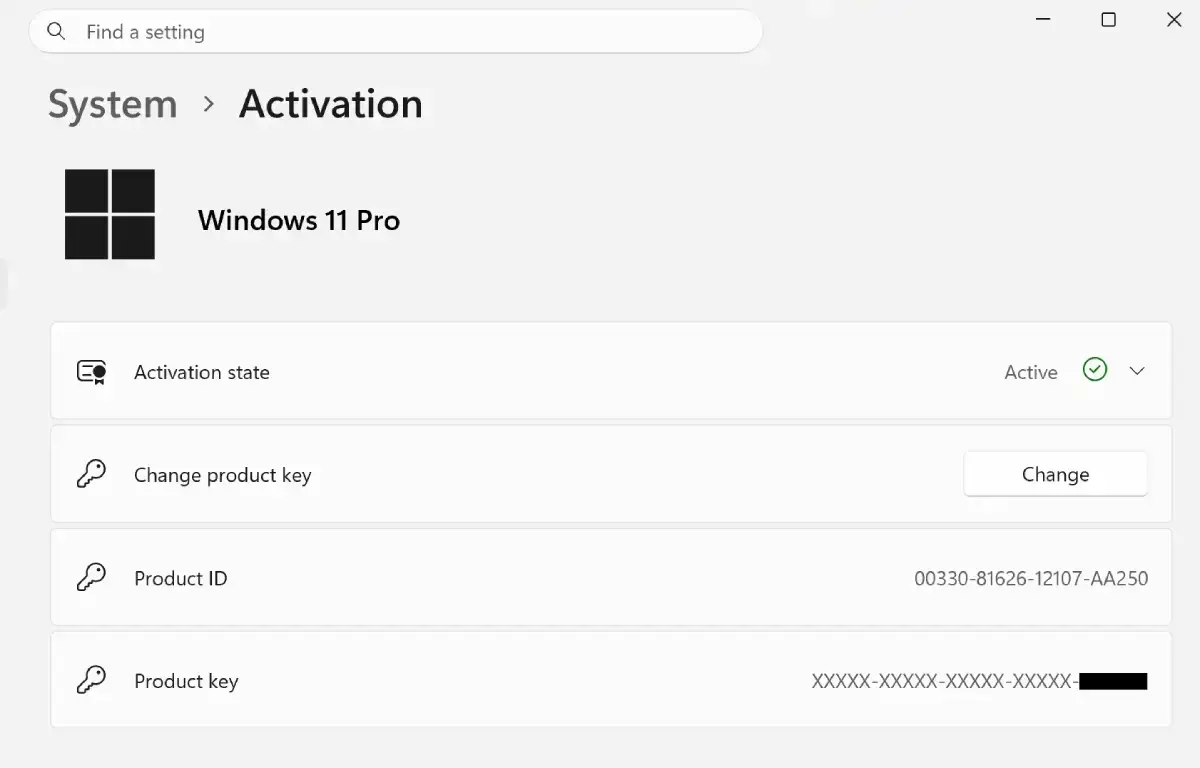The image size is (1200, 768).
Task: Click the key icon beside Change product key
Action: point(92,474)
